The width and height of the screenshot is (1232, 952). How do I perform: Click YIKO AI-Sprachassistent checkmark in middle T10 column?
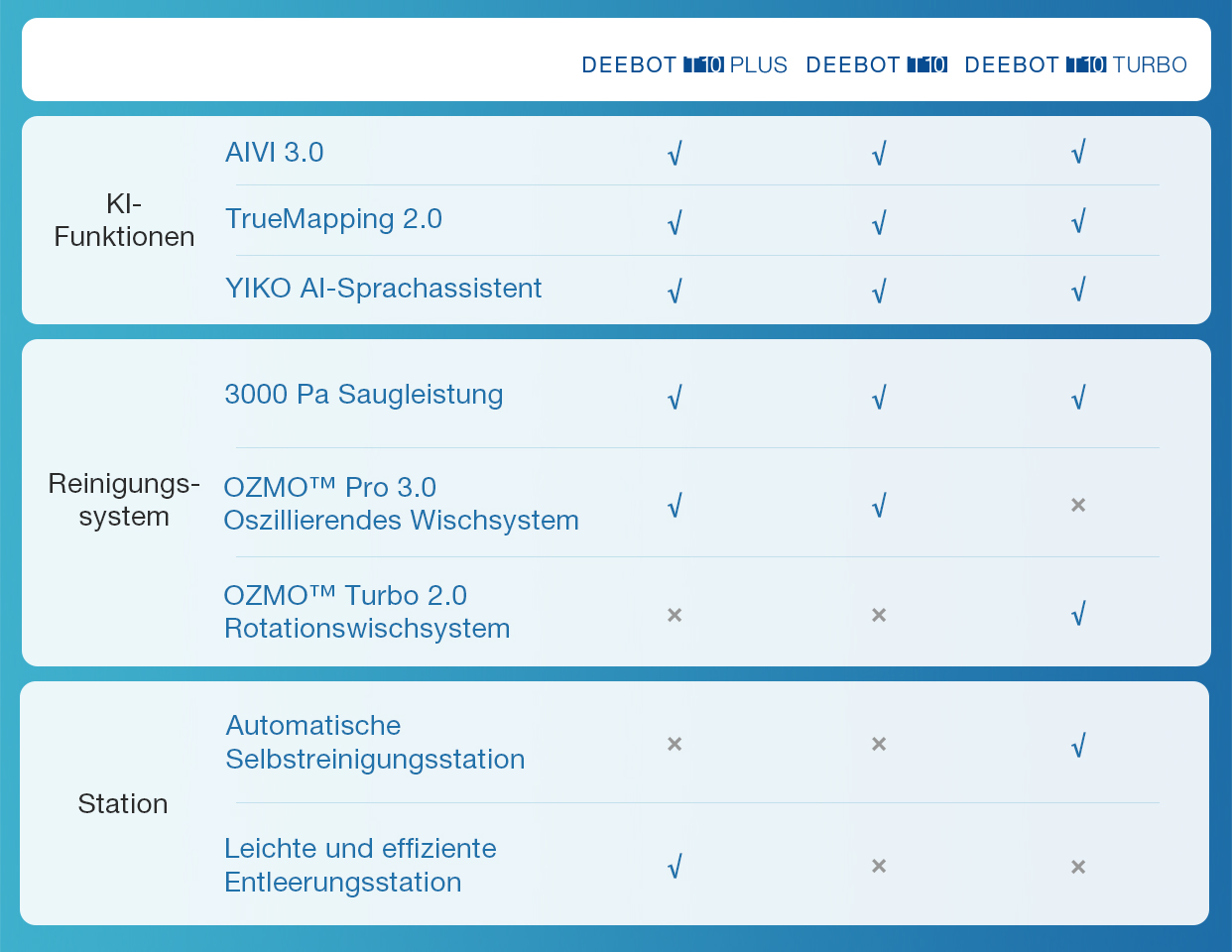pyautogui.click(x=878, y=291)
